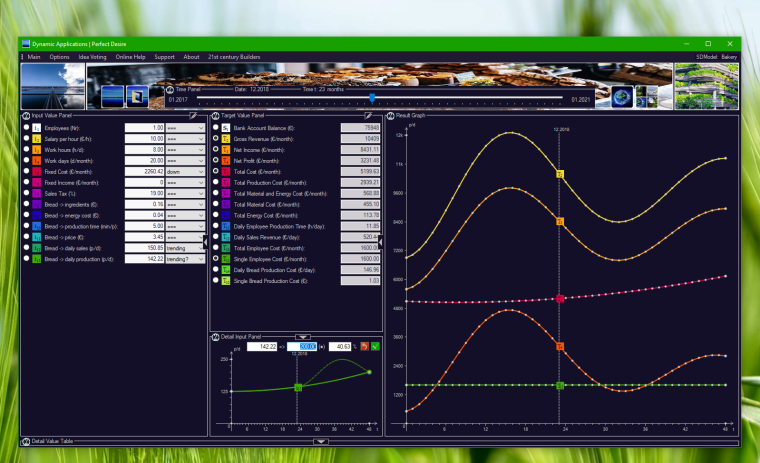This screenshot has height=463, width=760.
Task: Select the Gross Revenue radio button
Action: click(x=215, y=139)
